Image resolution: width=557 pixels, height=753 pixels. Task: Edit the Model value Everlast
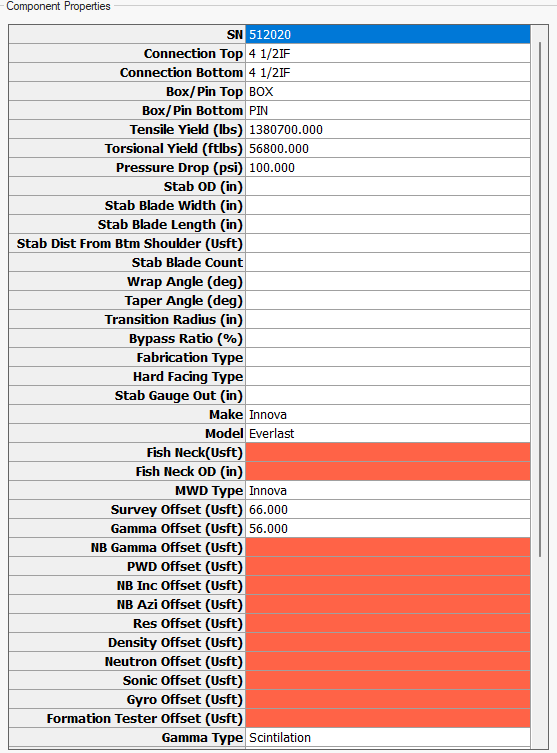point(388,434)
